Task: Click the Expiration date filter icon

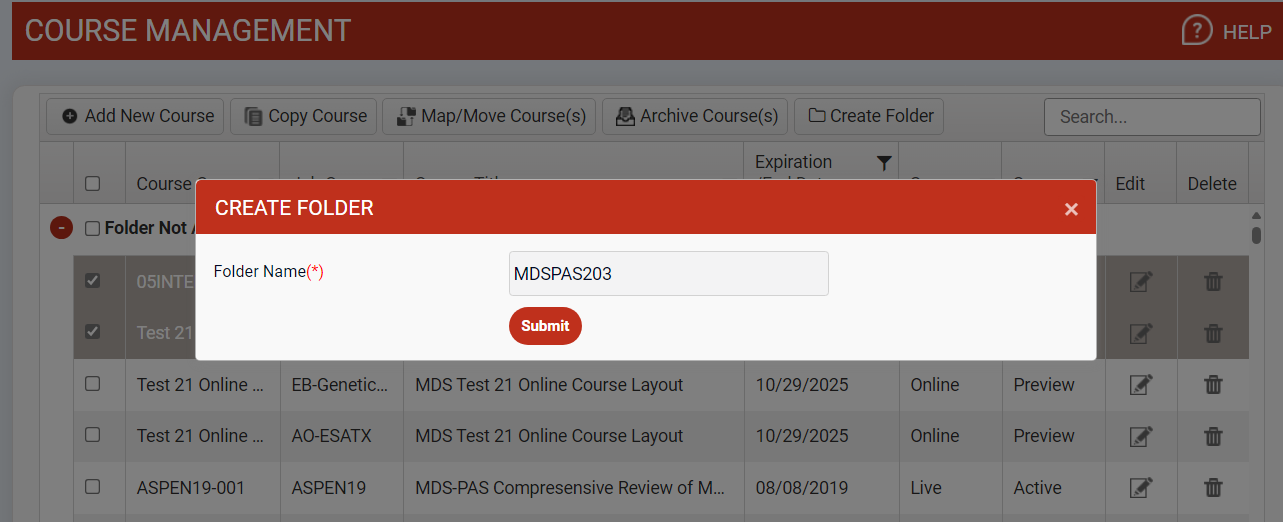Action: click(883, 163)
